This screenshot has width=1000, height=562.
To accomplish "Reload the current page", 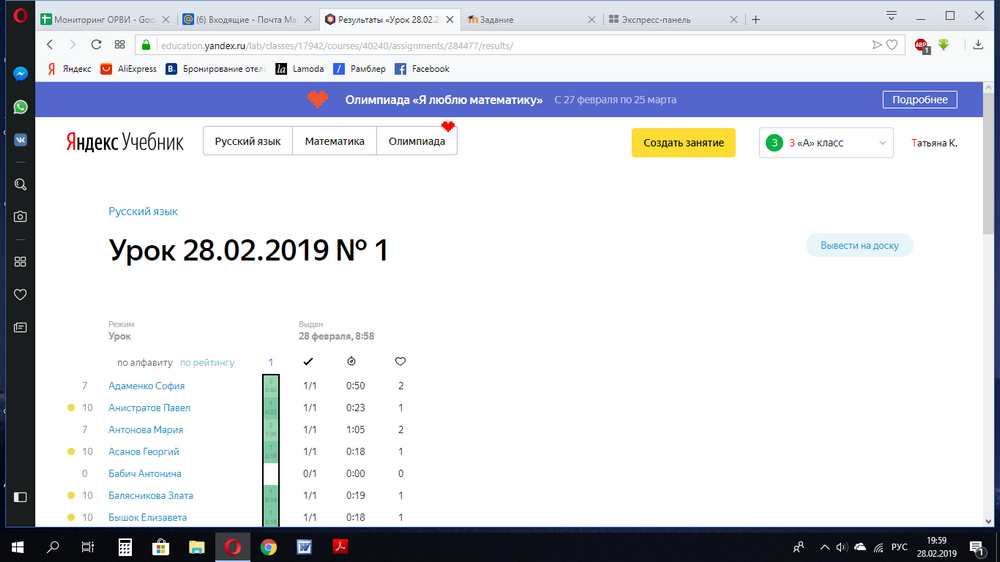I will [96, 45].
